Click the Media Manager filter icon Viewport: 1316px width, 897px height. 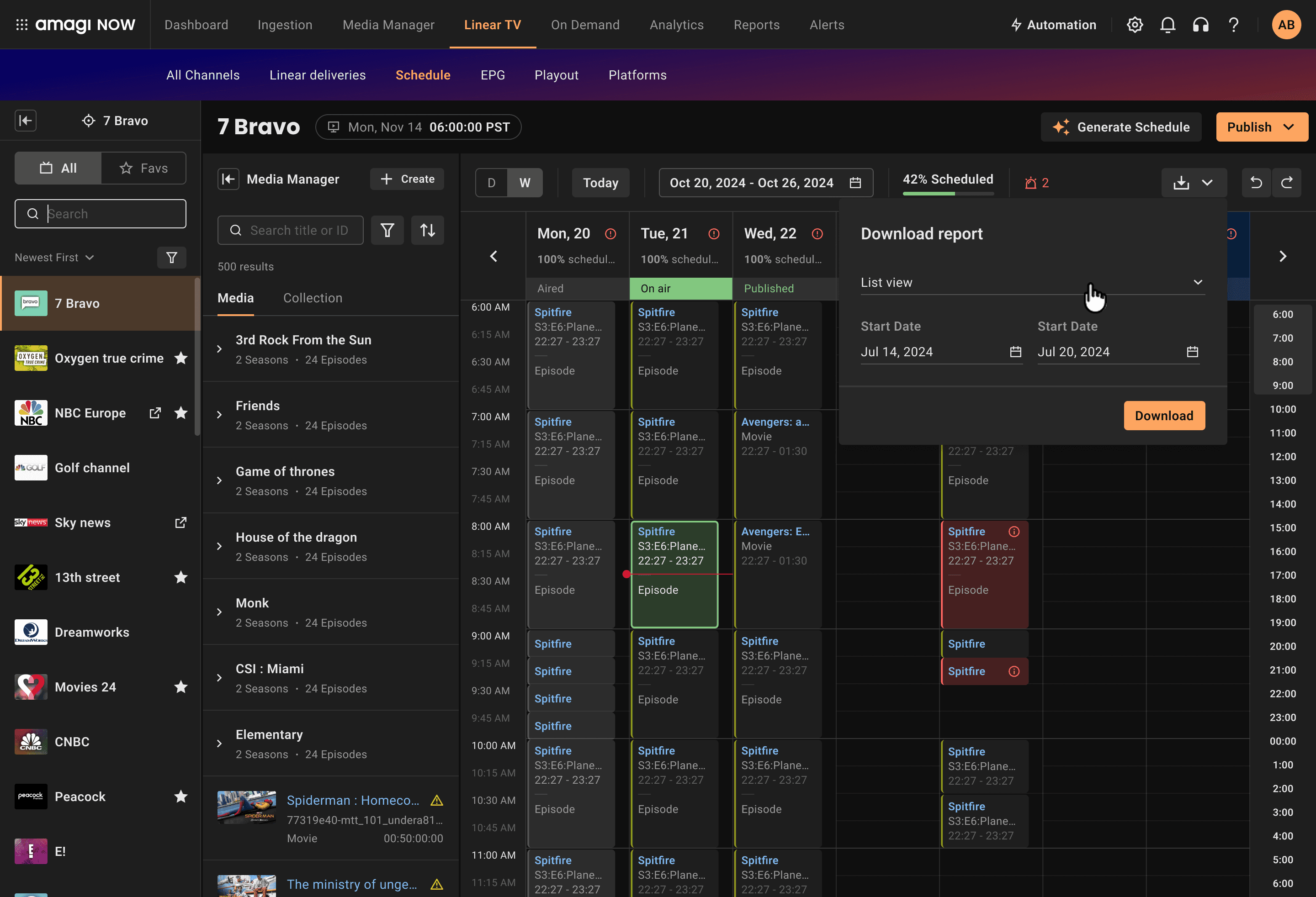pyautogui.click(x=387, y=230)
